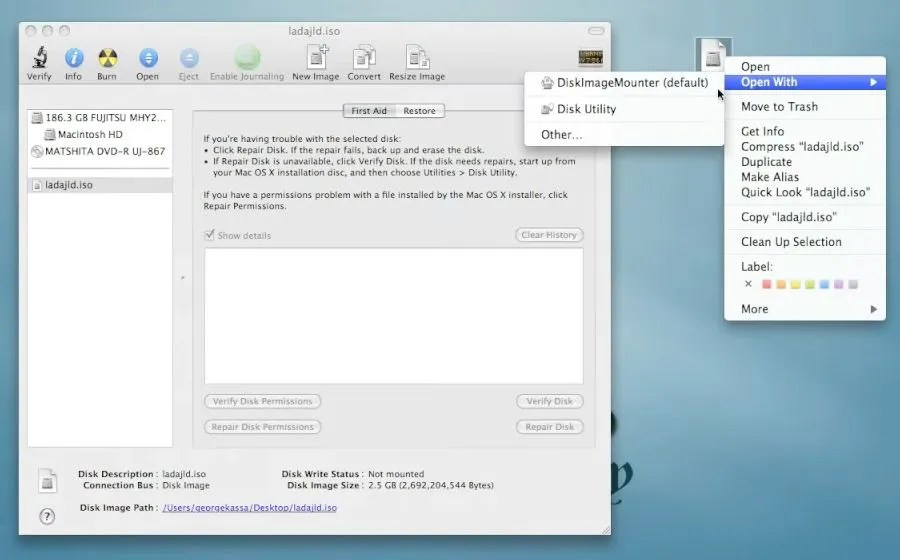The height and width of the screenshot is (560, 900).
Task: Click the "Not mounted" write status value
Action: tap(396, 475)
